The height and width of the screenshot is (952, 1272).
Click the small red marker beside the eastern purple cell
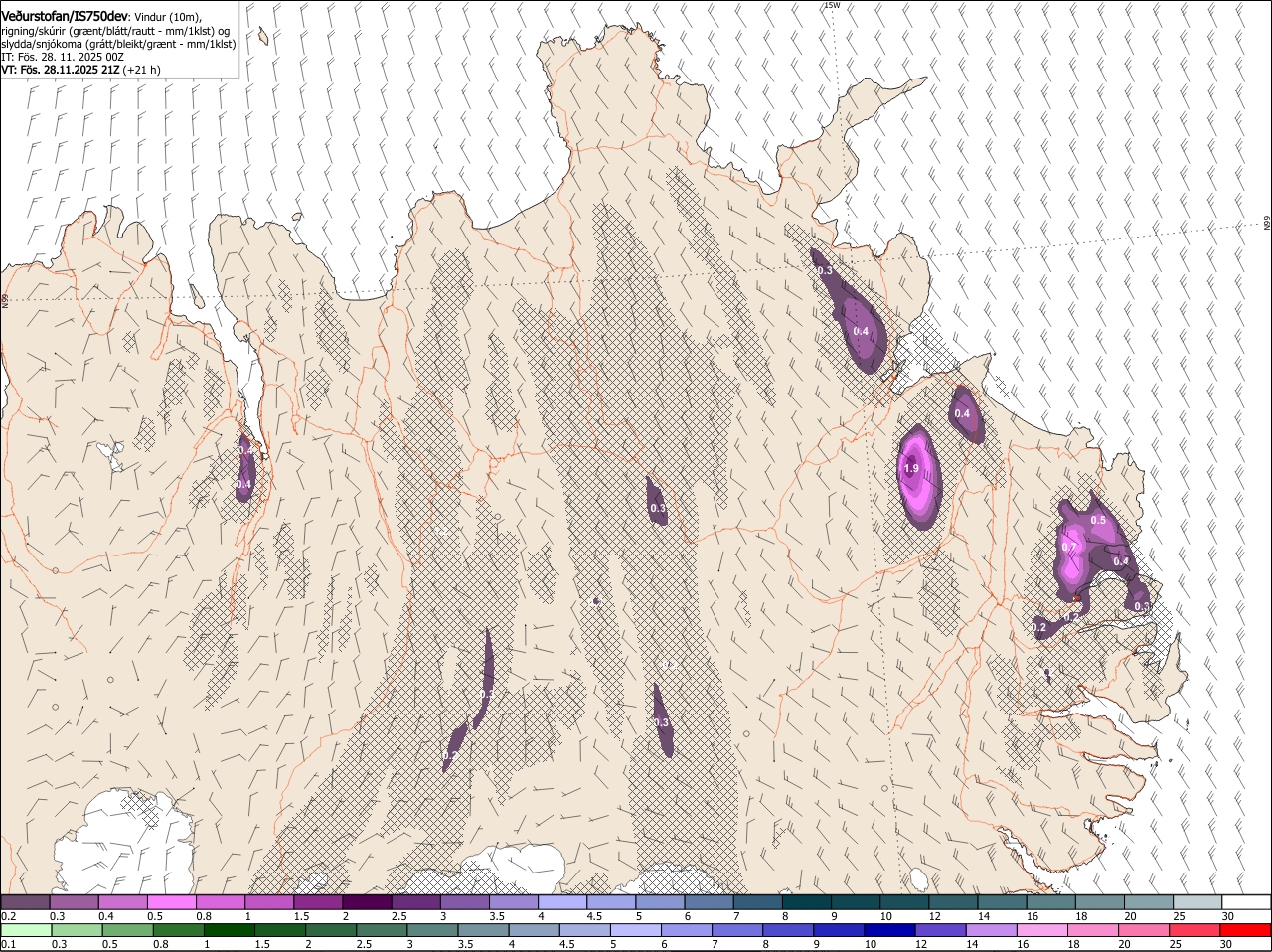click(1076, 598)
